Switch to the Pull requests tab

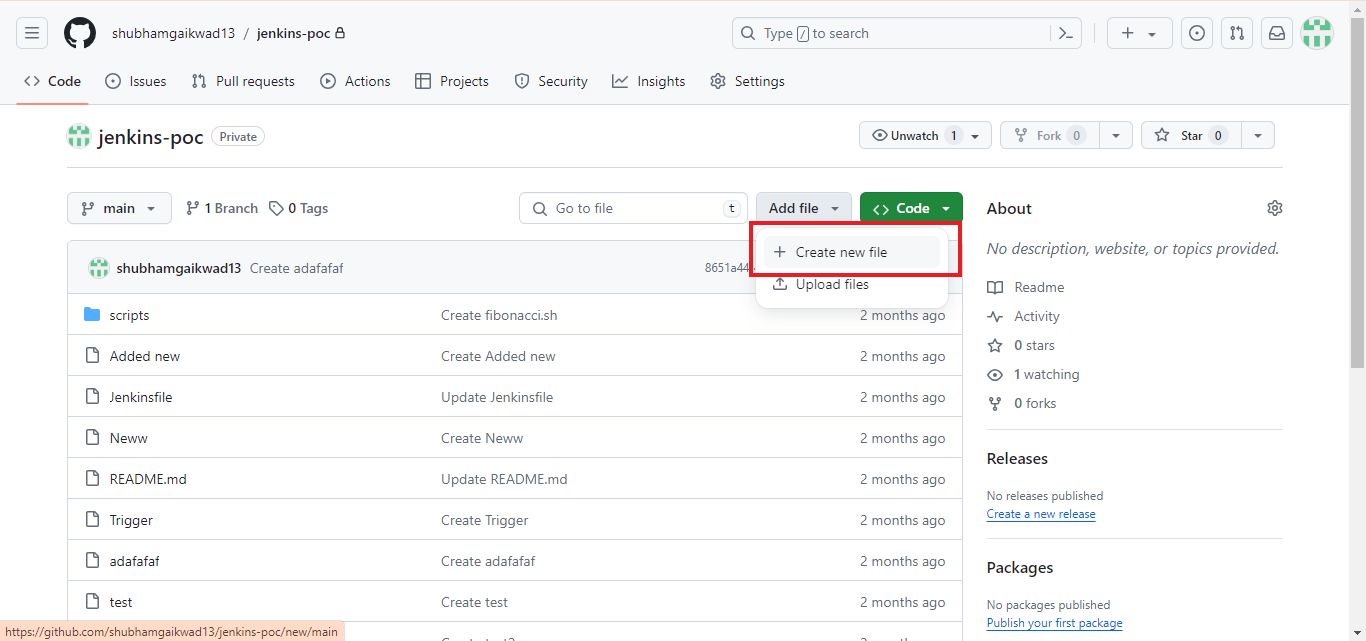[243, 81]
